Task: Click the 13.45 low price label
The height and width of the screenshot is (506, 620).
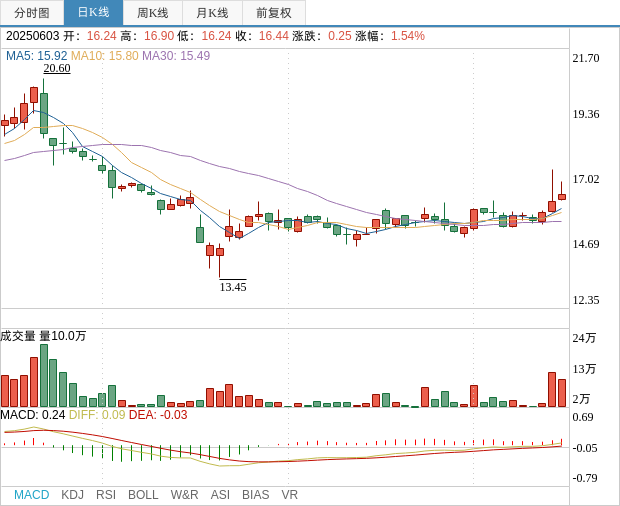Action: [233, 287]
